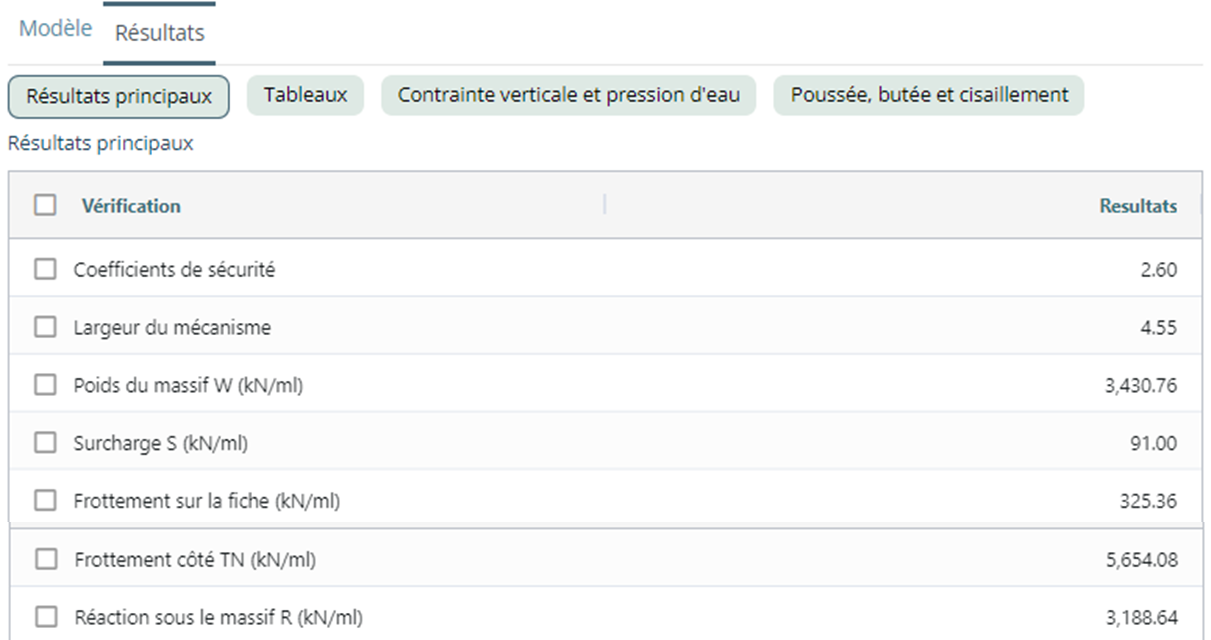Screen dimensions: 1211x640
Task: Check Frottement sur la fiche row
Action: [45, 501]
